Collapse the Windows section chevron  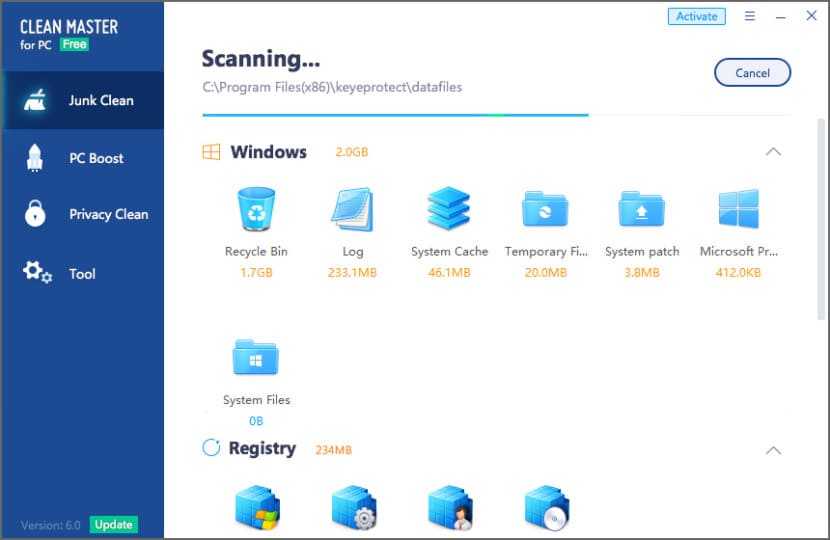pyautogui.click(x=773, y=152)
